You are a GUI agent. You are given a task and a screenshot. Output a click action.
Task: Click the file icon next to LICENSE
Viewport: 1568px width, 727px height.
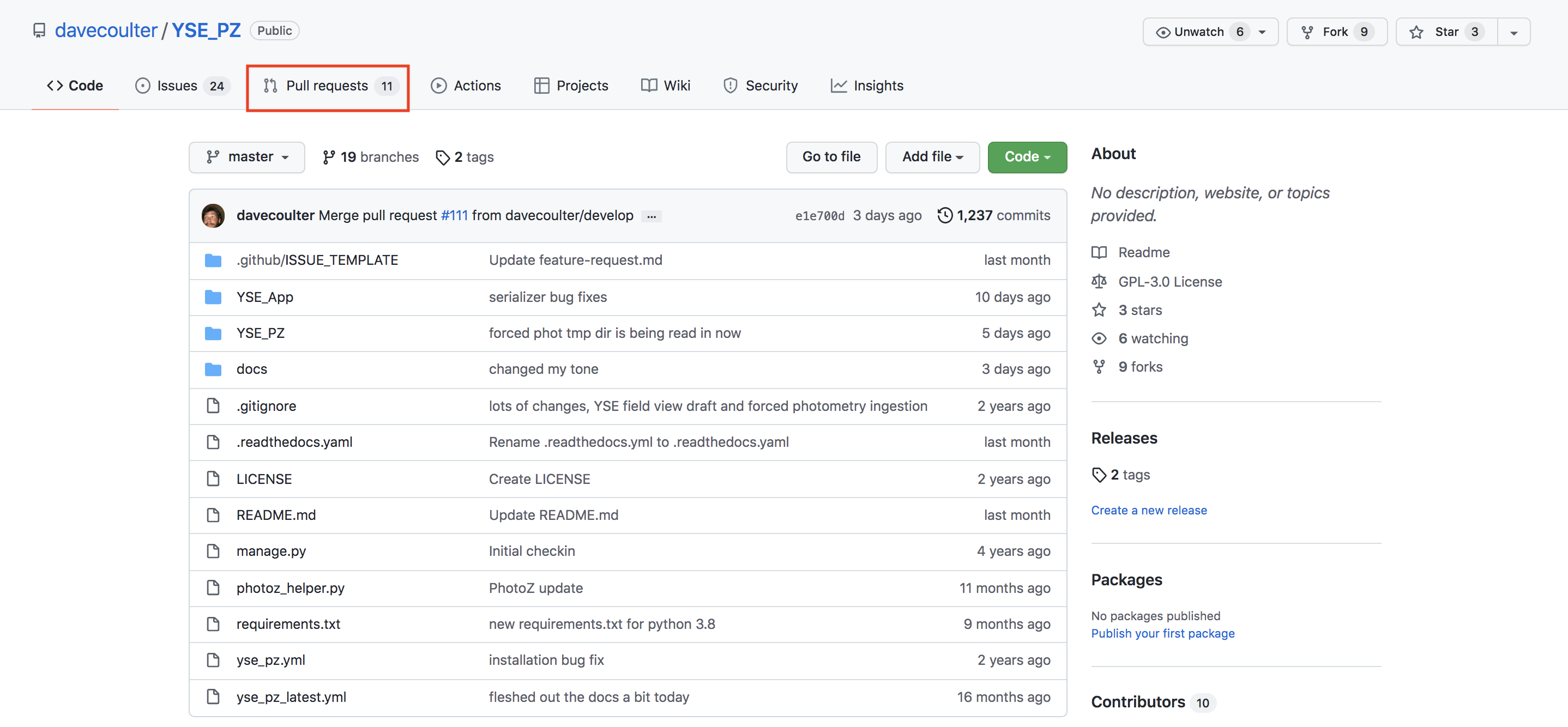(213, 479)
